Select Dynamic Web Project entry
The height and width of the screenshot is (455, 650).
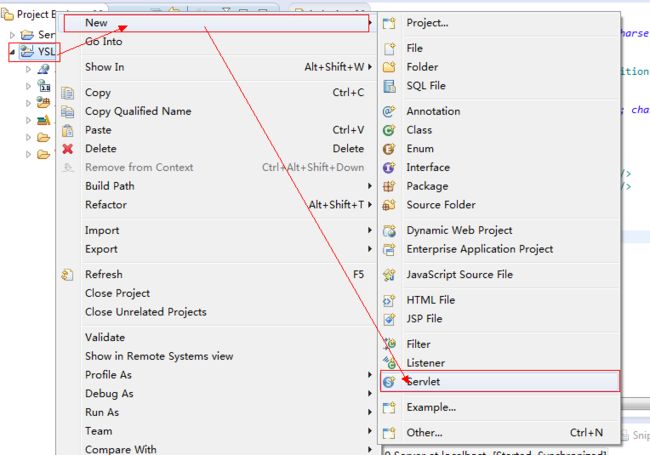click(499, 230)
